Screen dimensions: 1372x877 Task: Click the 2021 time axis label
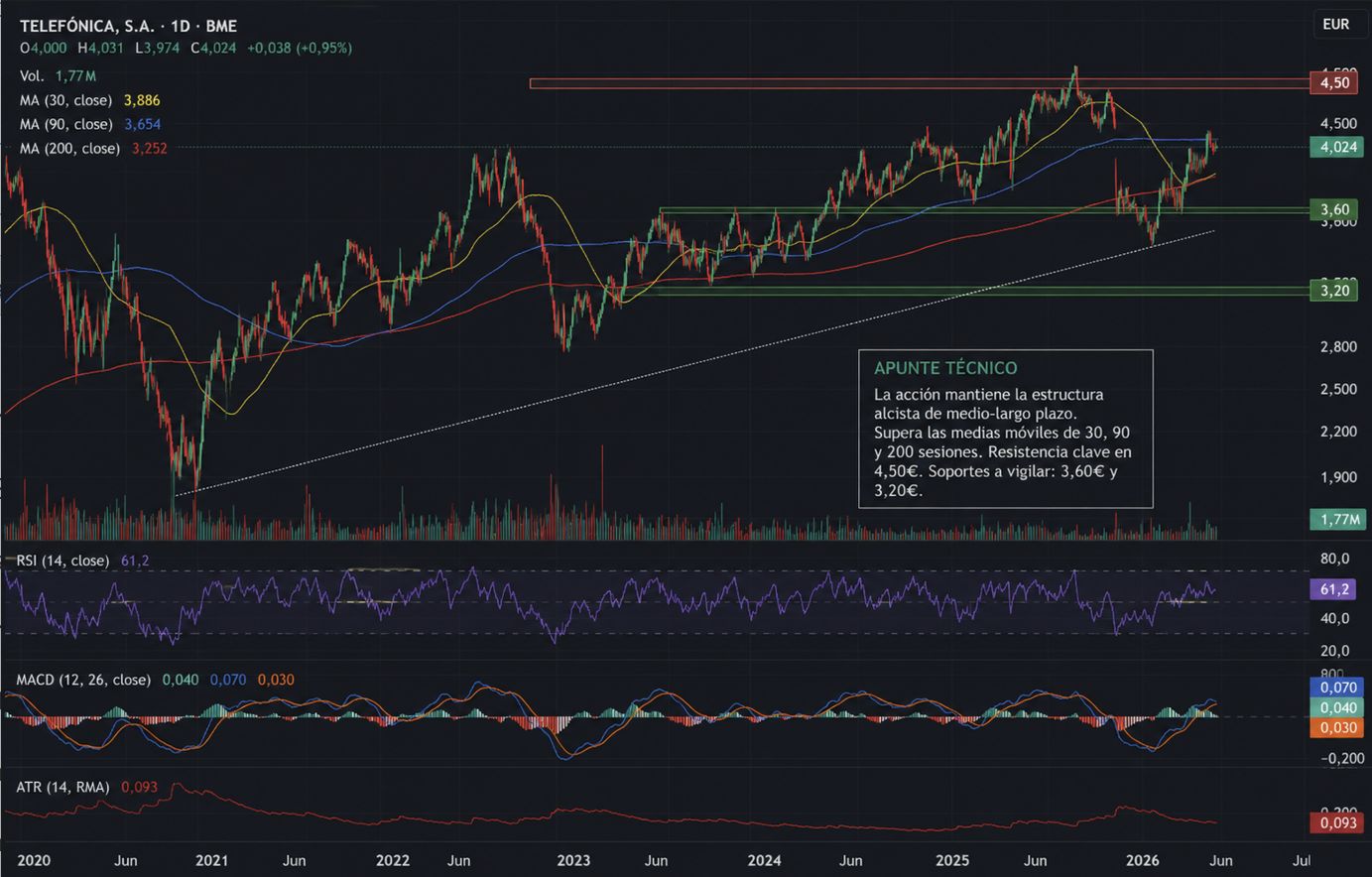pos(211,860)
